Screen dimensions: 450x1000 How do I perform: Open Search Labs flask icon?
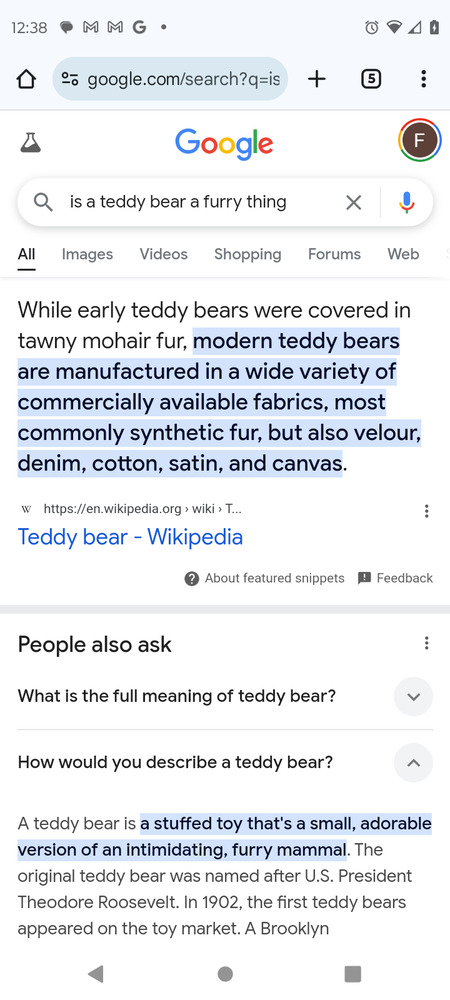pos(30,142)
